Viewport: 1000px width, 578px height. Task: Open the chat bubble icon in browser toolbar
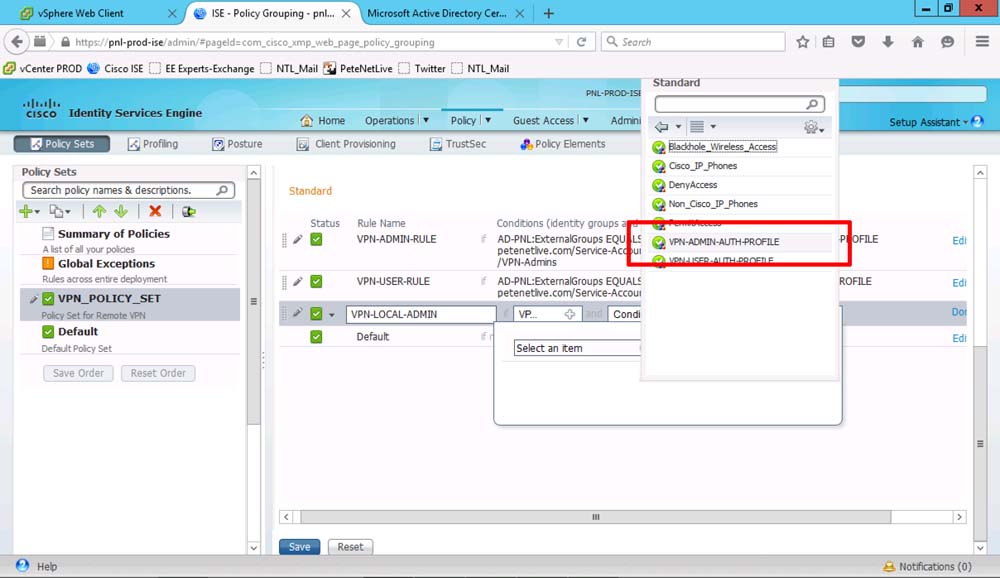[x=948, y=42]
